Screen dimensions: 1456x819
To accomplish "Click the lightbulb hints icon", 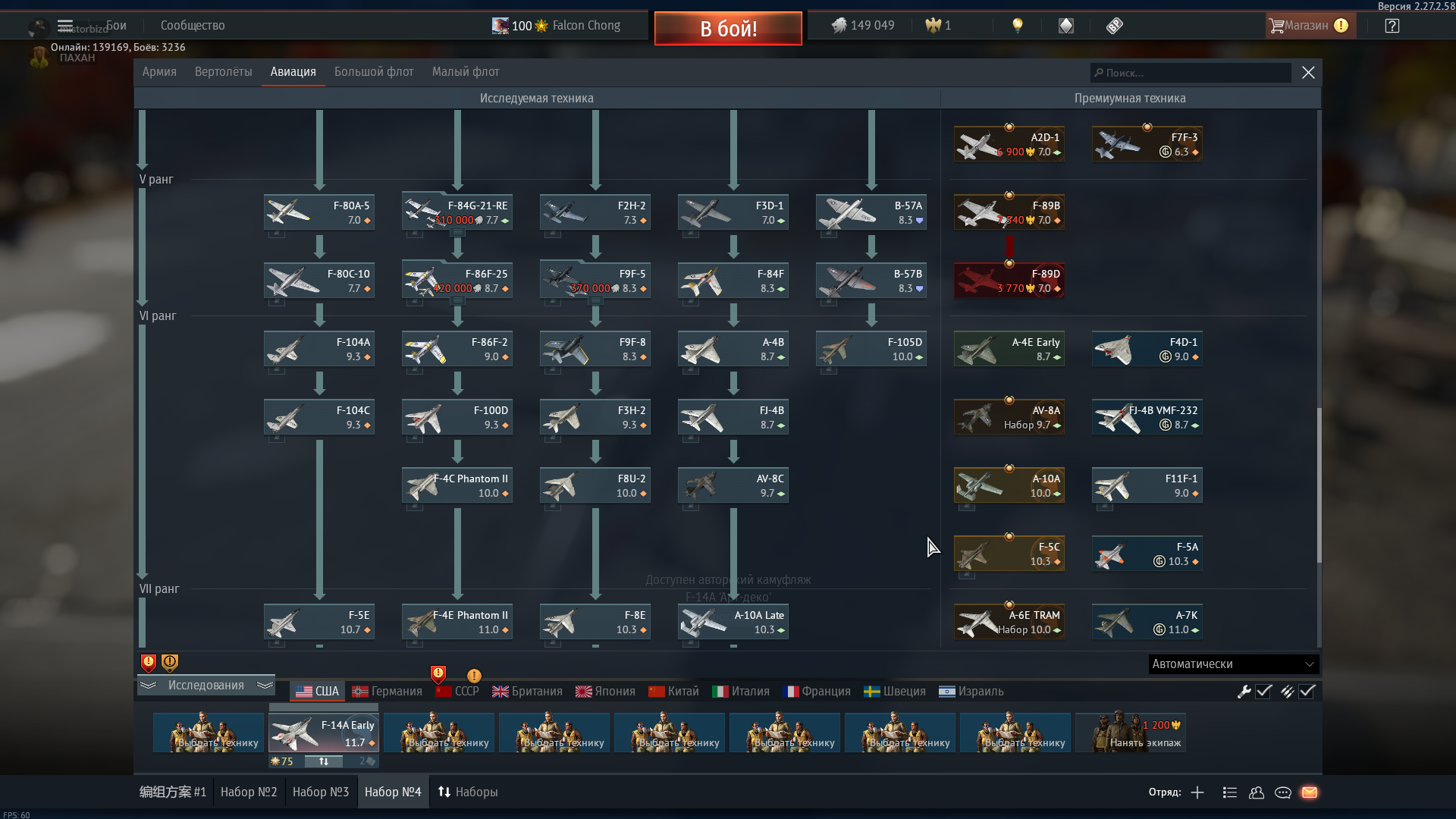I will (1018, 25).
